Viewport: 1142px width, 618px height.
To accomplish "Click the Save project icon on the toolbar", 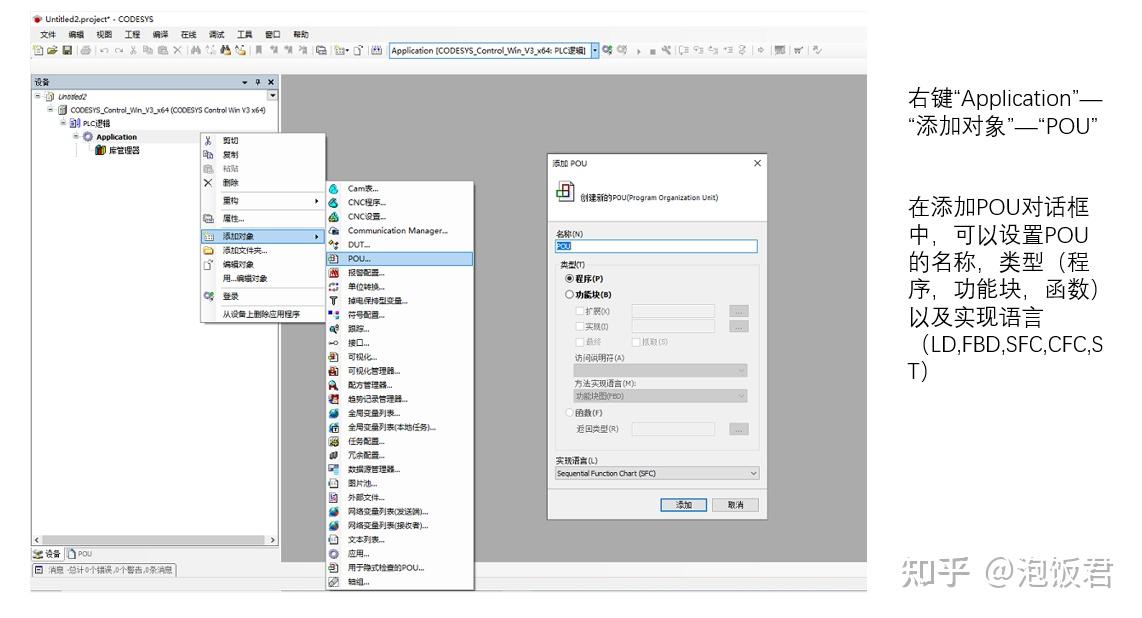I will 67,49.
